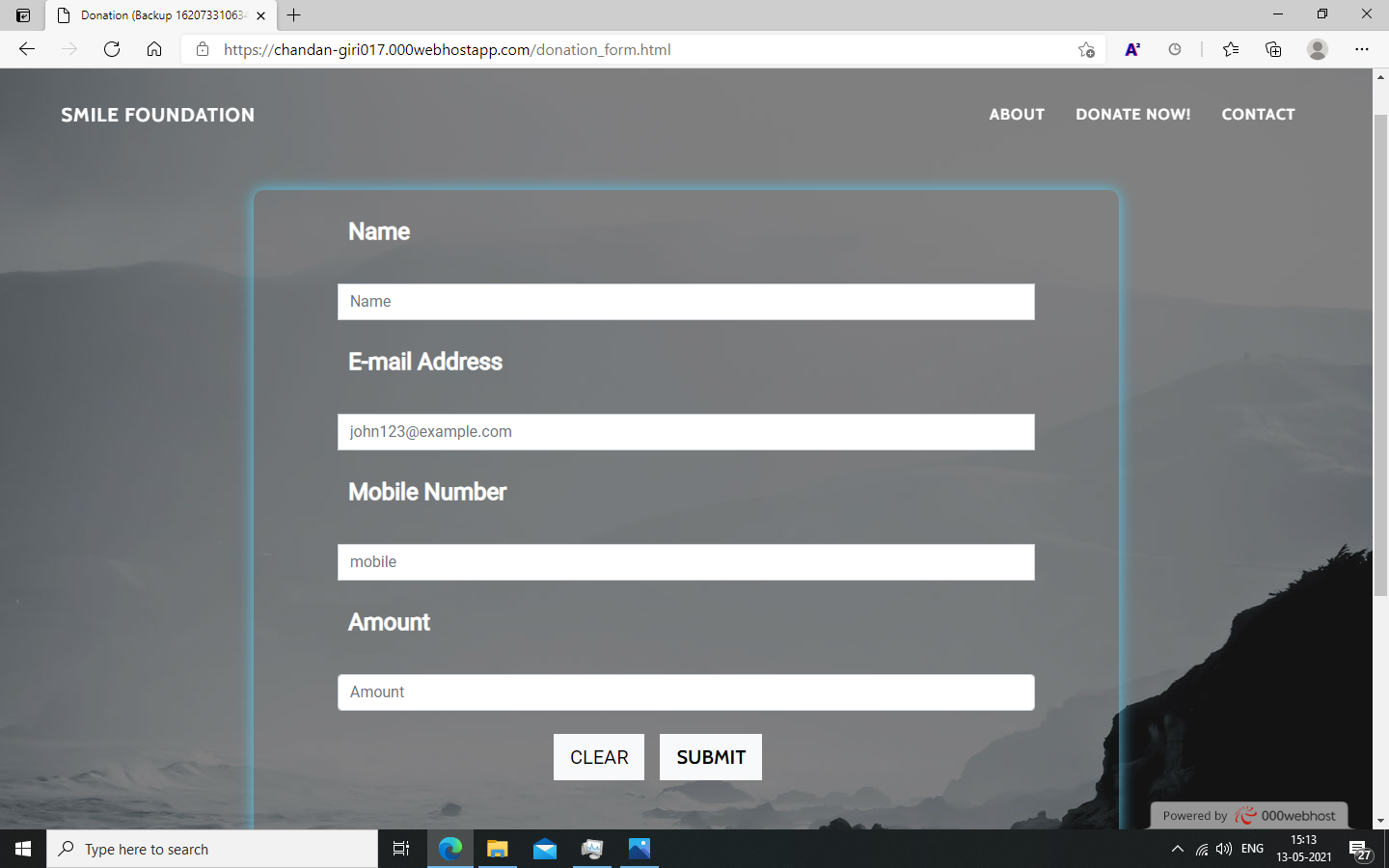Refresh the donation form page
The height and width of the screenshot is (868, 1389).
[112, 49]
